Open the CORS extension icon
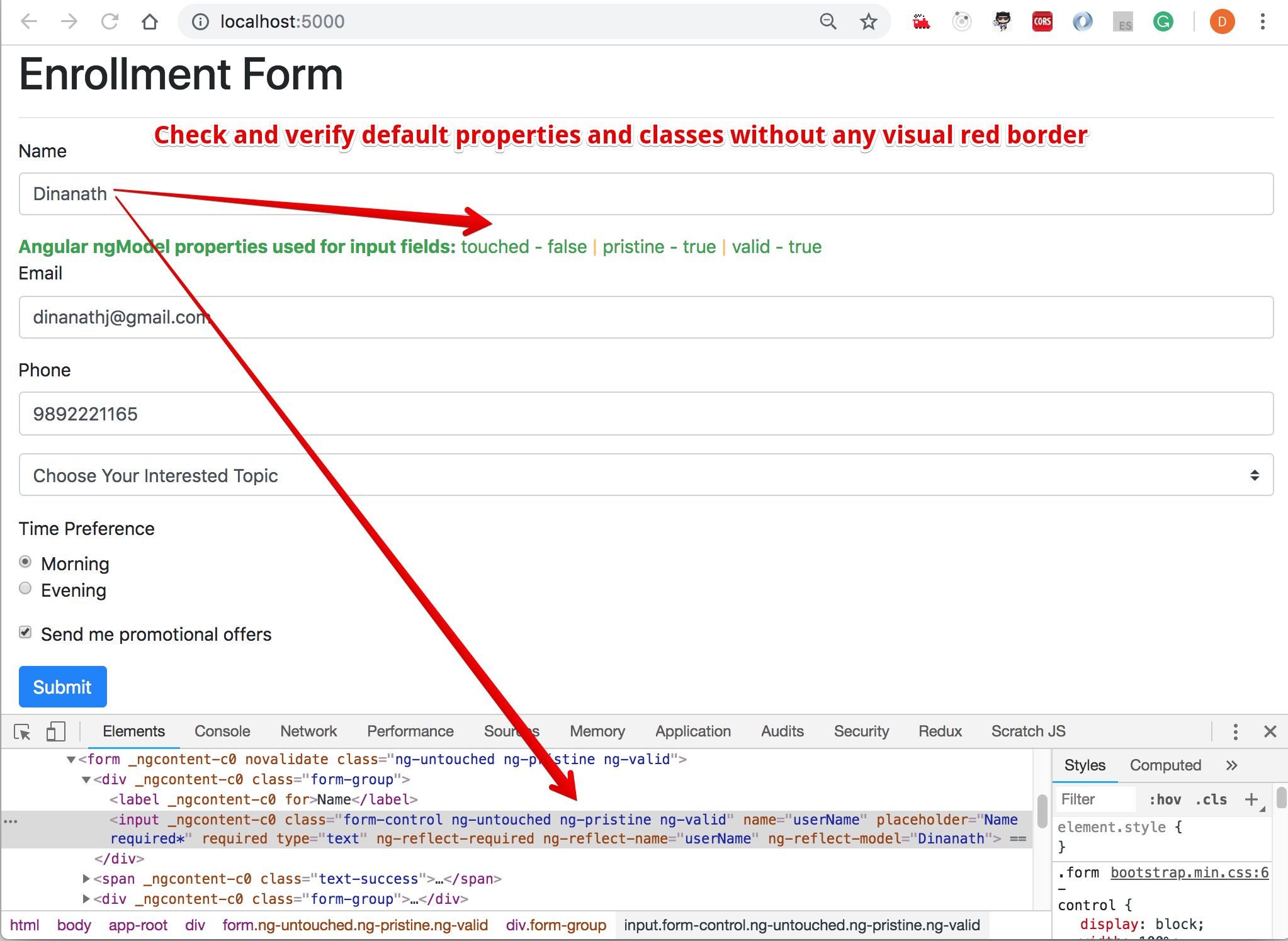 coord(1042,22)
